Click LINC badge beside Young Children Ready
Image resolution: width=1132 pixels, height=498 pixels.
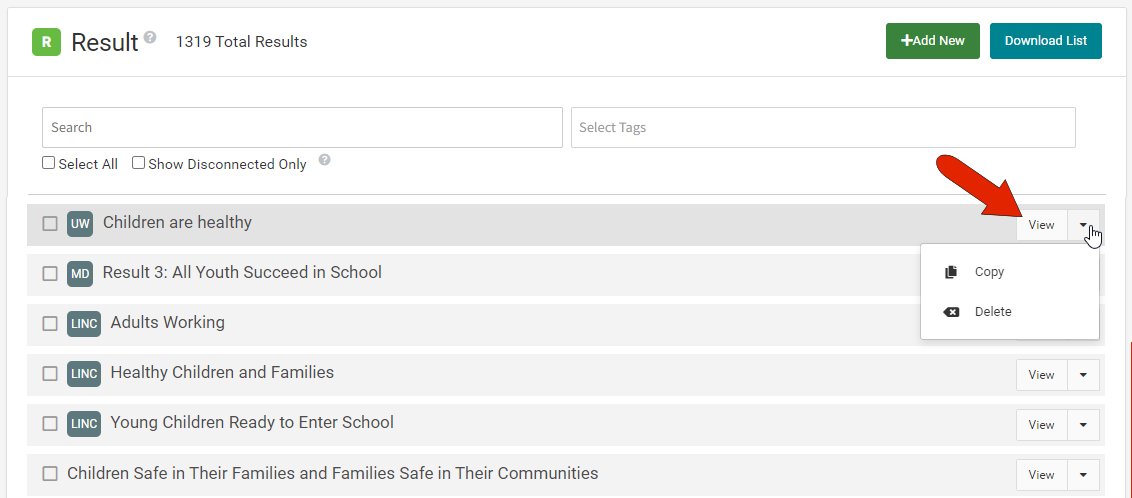click(x=84, y=424)
